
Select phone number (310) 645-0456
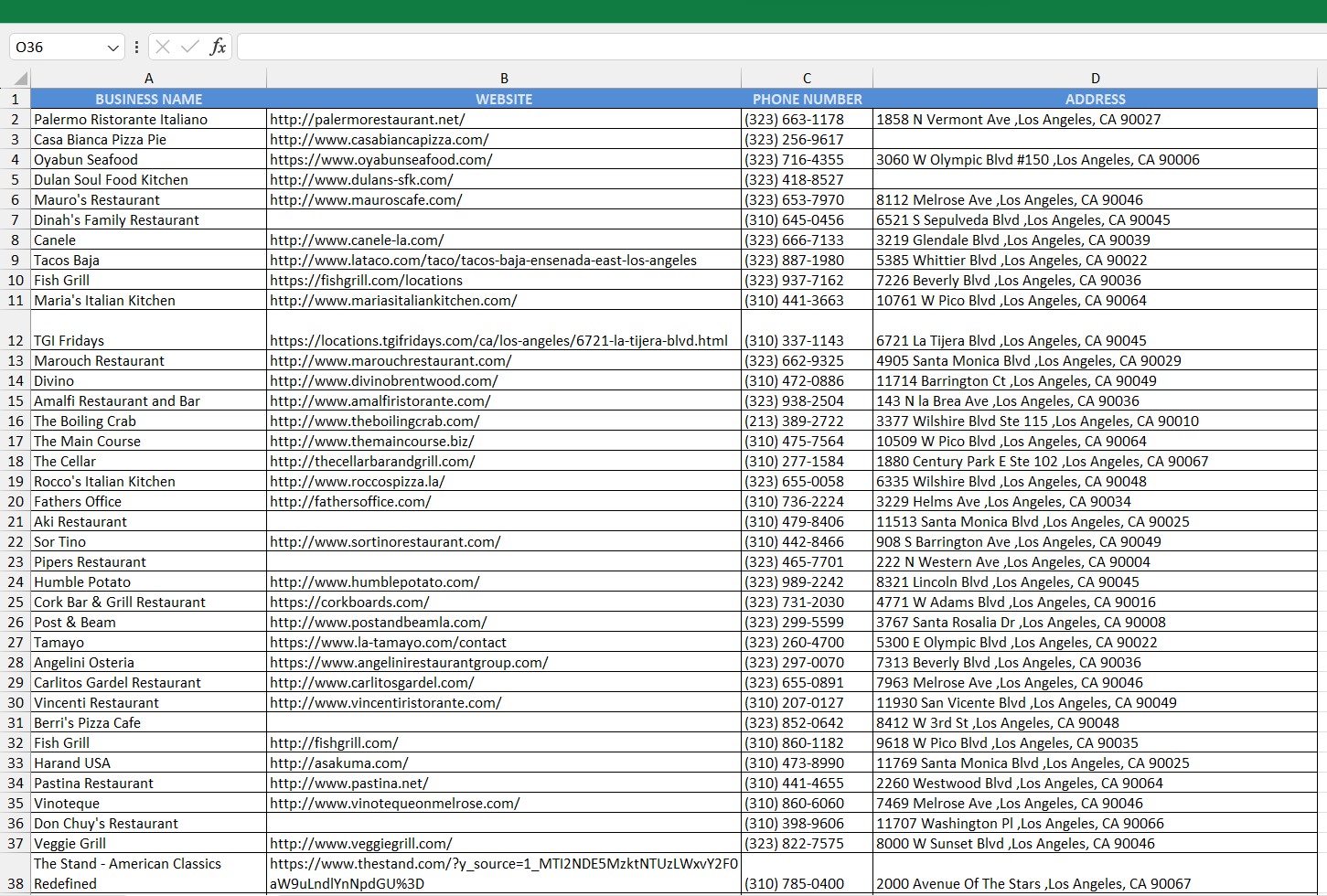(x=808, y=219)
